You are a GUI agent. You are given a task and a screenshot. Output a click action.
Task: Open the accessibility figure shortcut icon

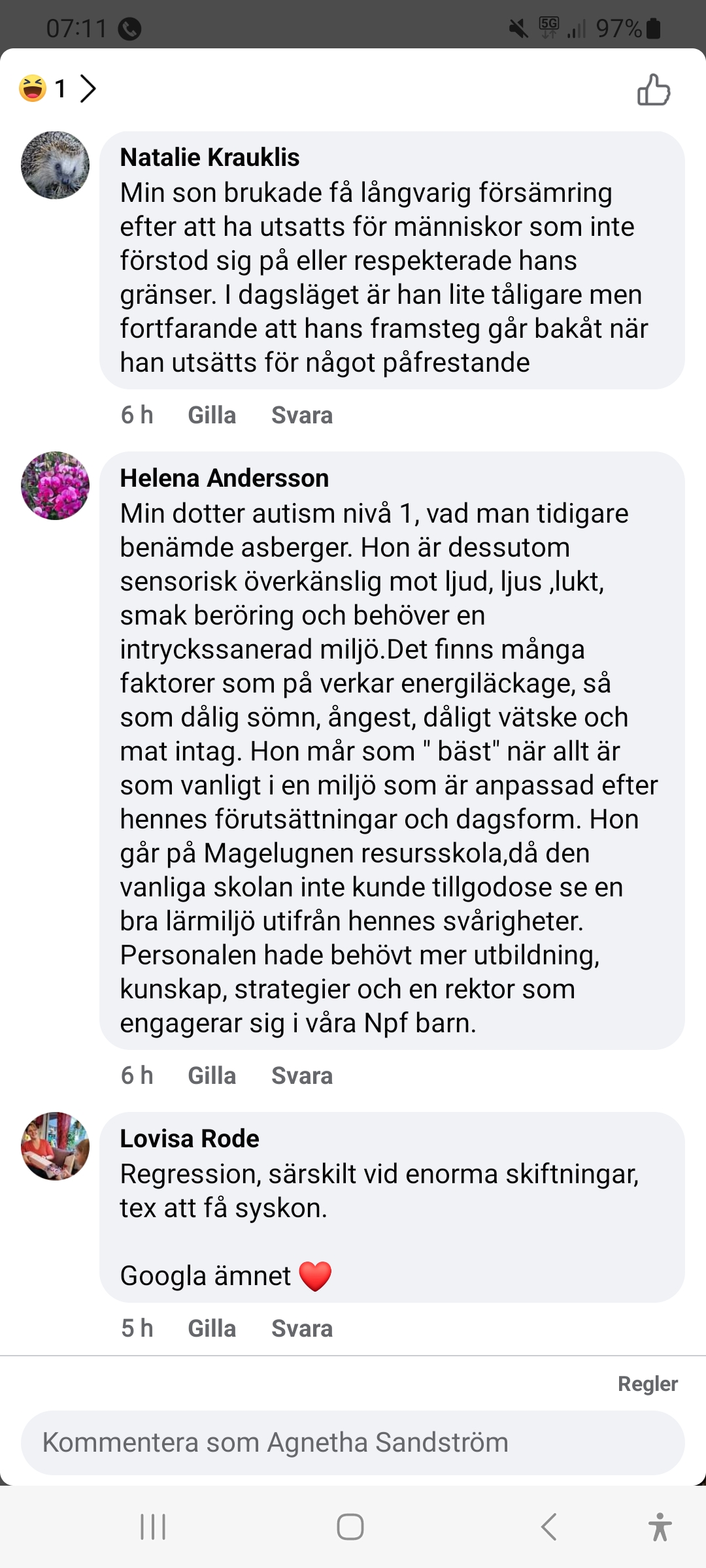pos(660,1527)
